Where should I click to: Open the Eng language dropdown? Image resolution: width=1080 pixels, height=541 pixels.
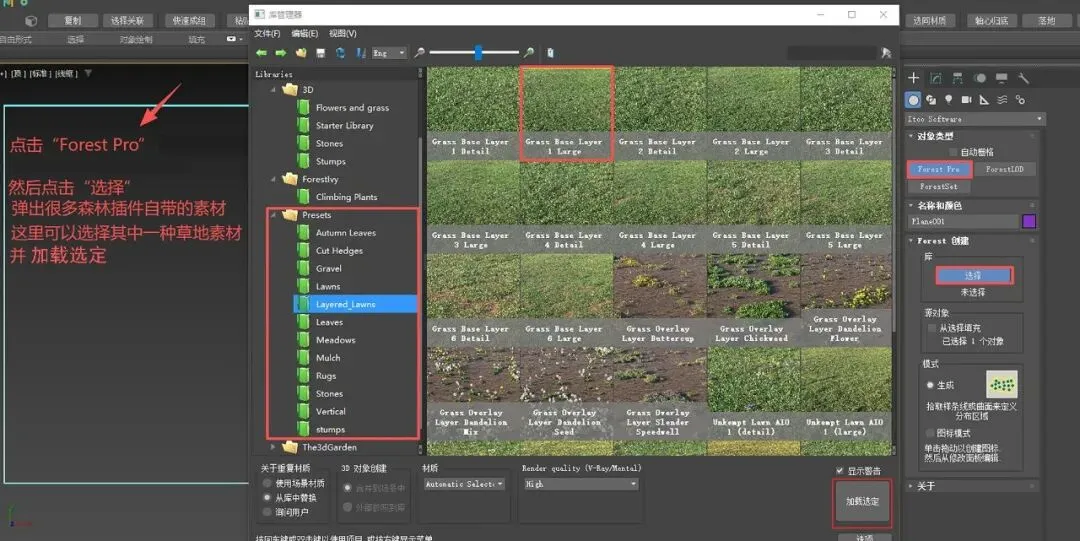coord(389,53)
